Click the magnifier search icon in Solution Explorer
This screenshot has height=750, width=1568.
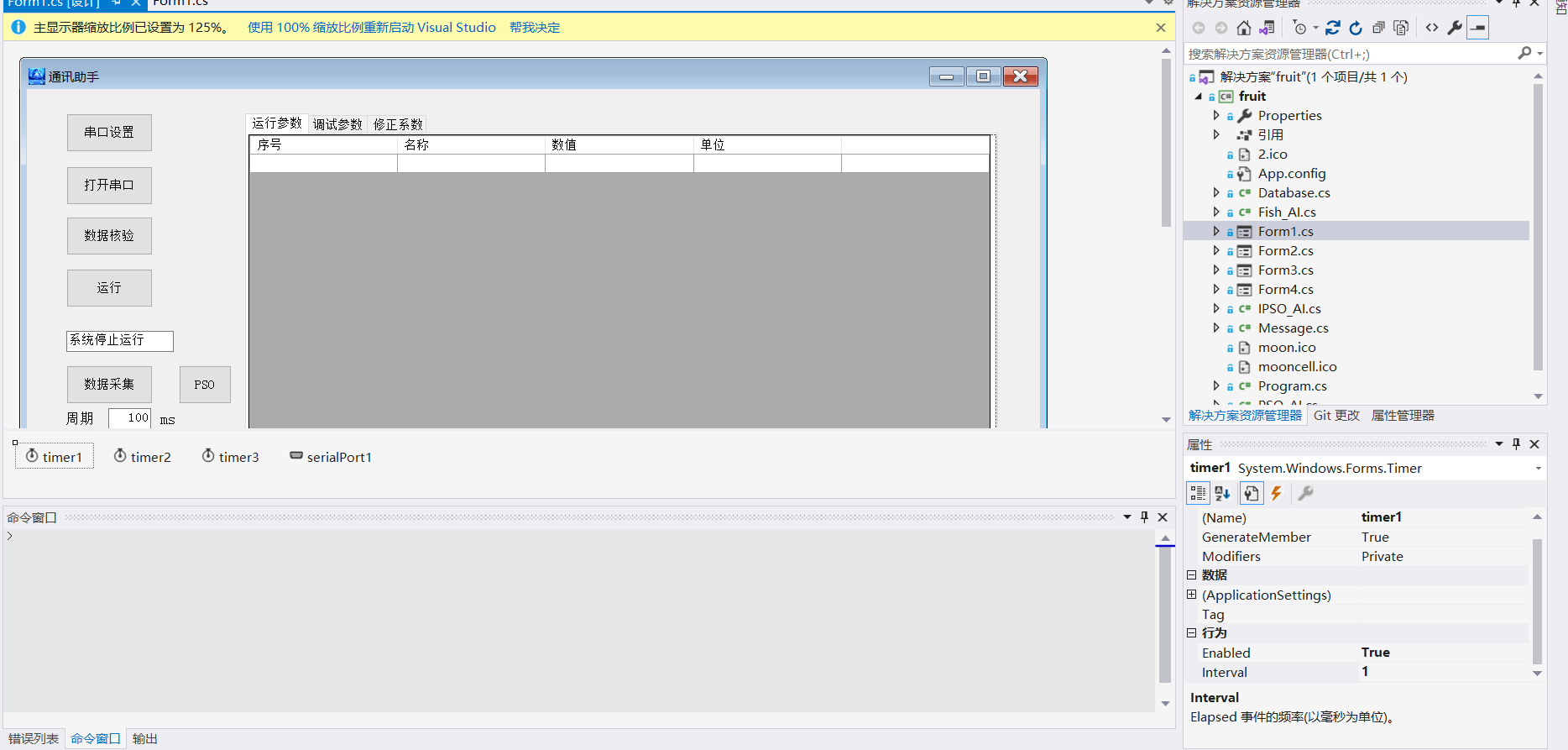point(1524,53)
